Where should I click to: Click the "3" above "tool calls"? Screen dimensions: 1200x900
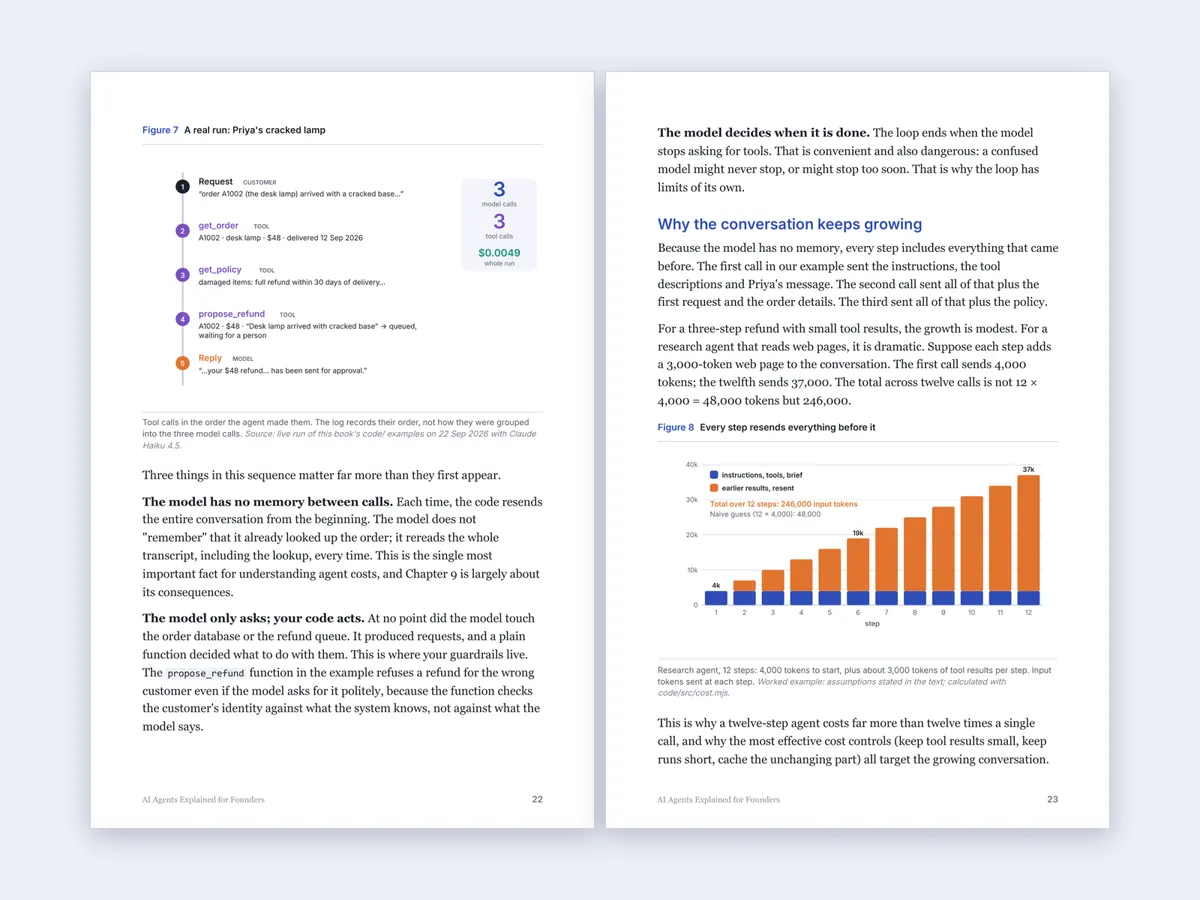point(499,222)
